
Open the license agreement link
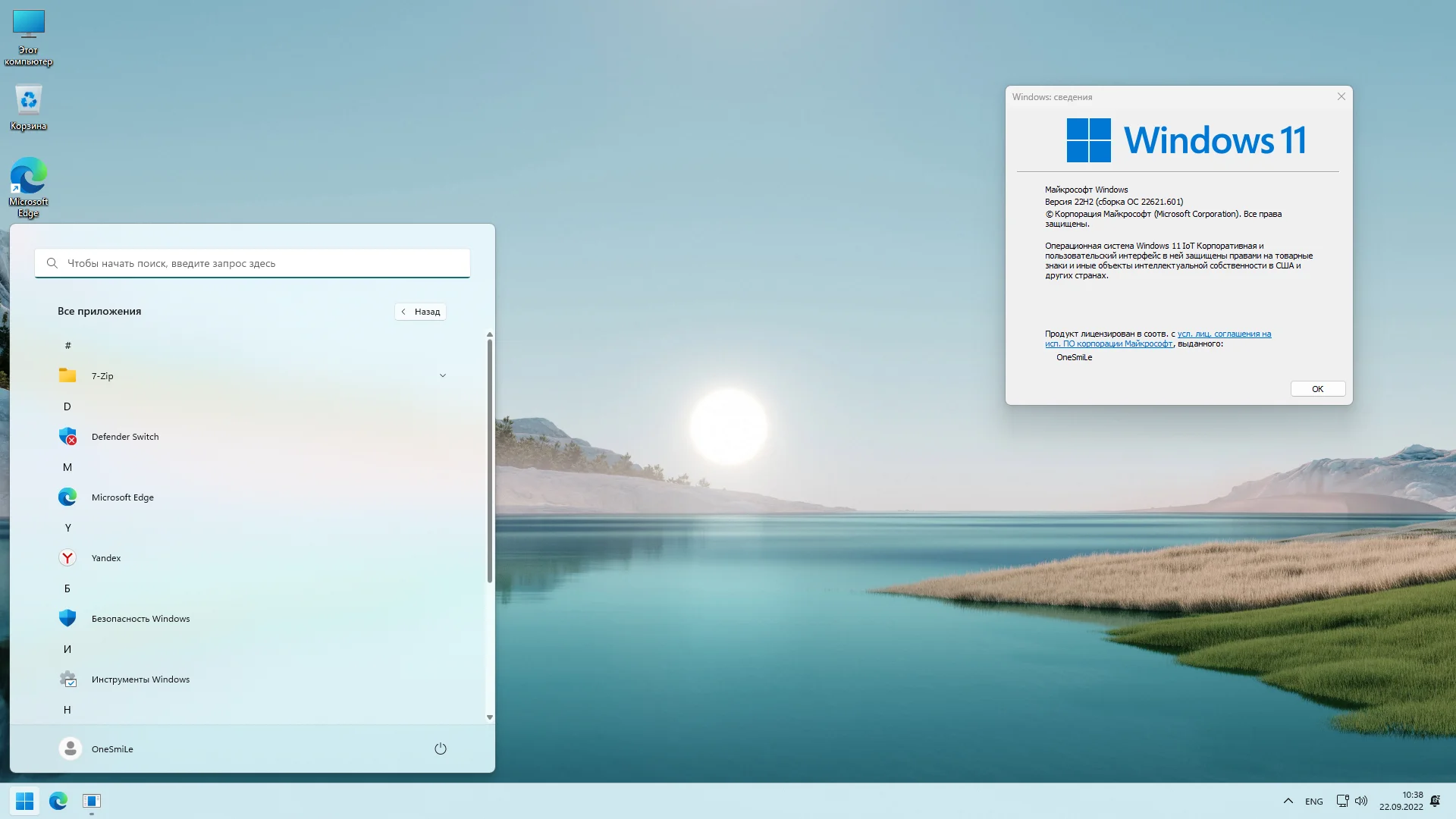(x=1223, y=334)
